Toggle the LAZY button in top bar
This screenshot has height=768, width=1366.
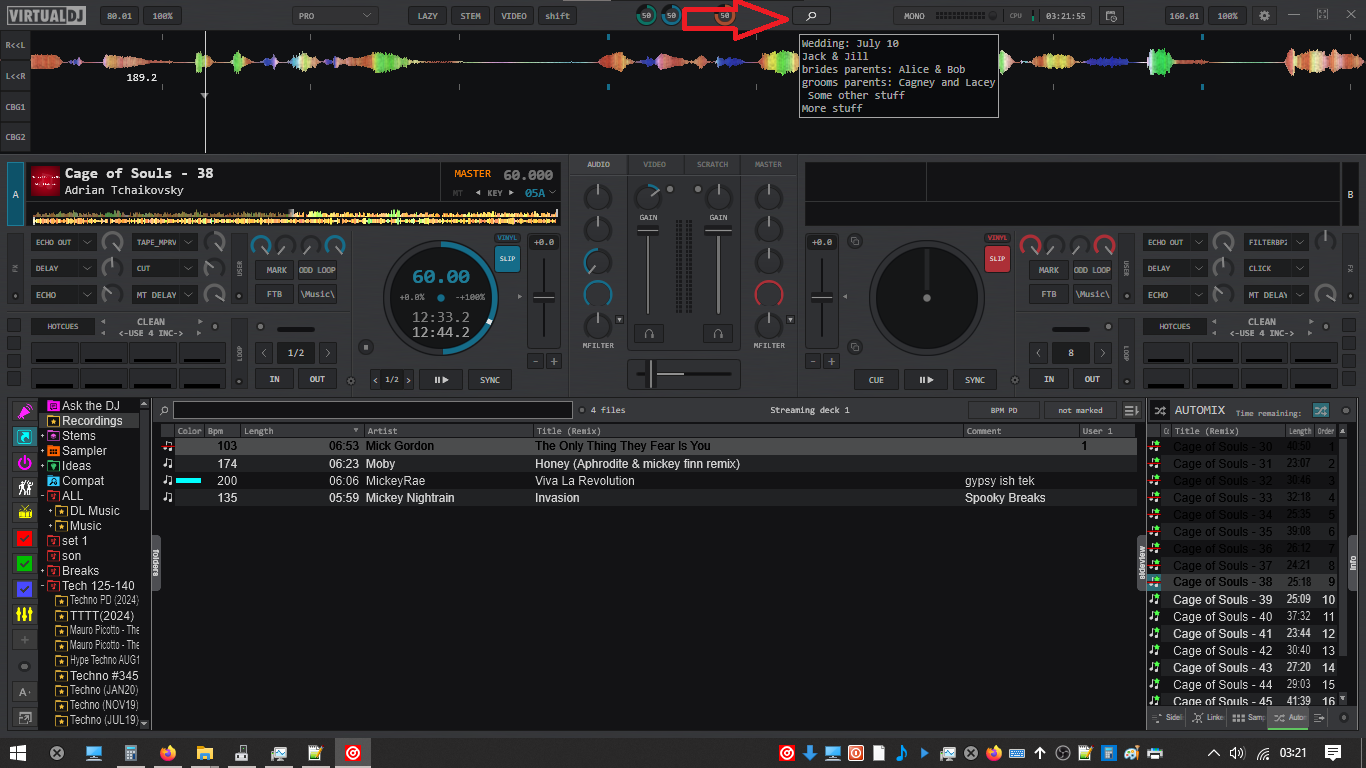(x=427, y=16)
